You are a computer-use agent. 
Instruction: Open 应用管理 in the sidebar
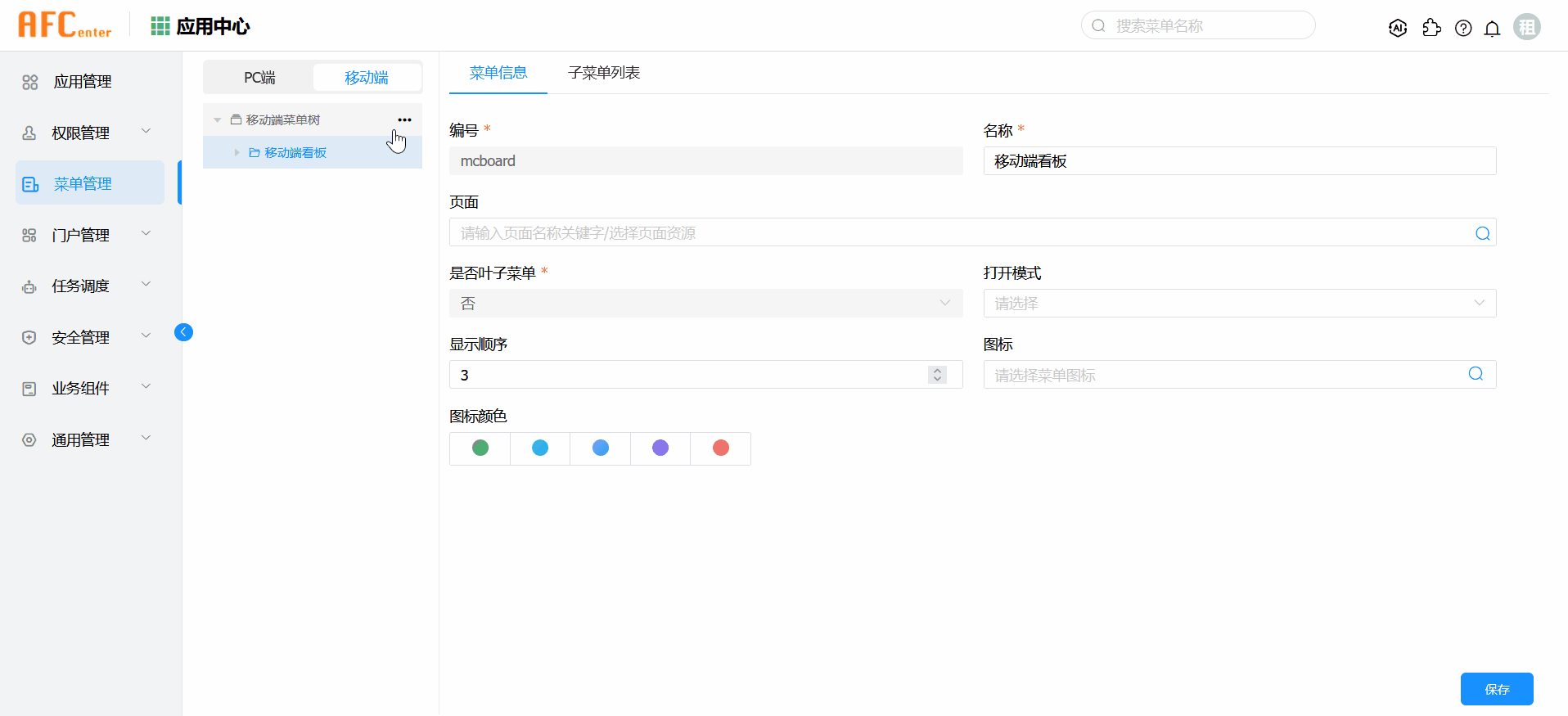coord(82,82)
